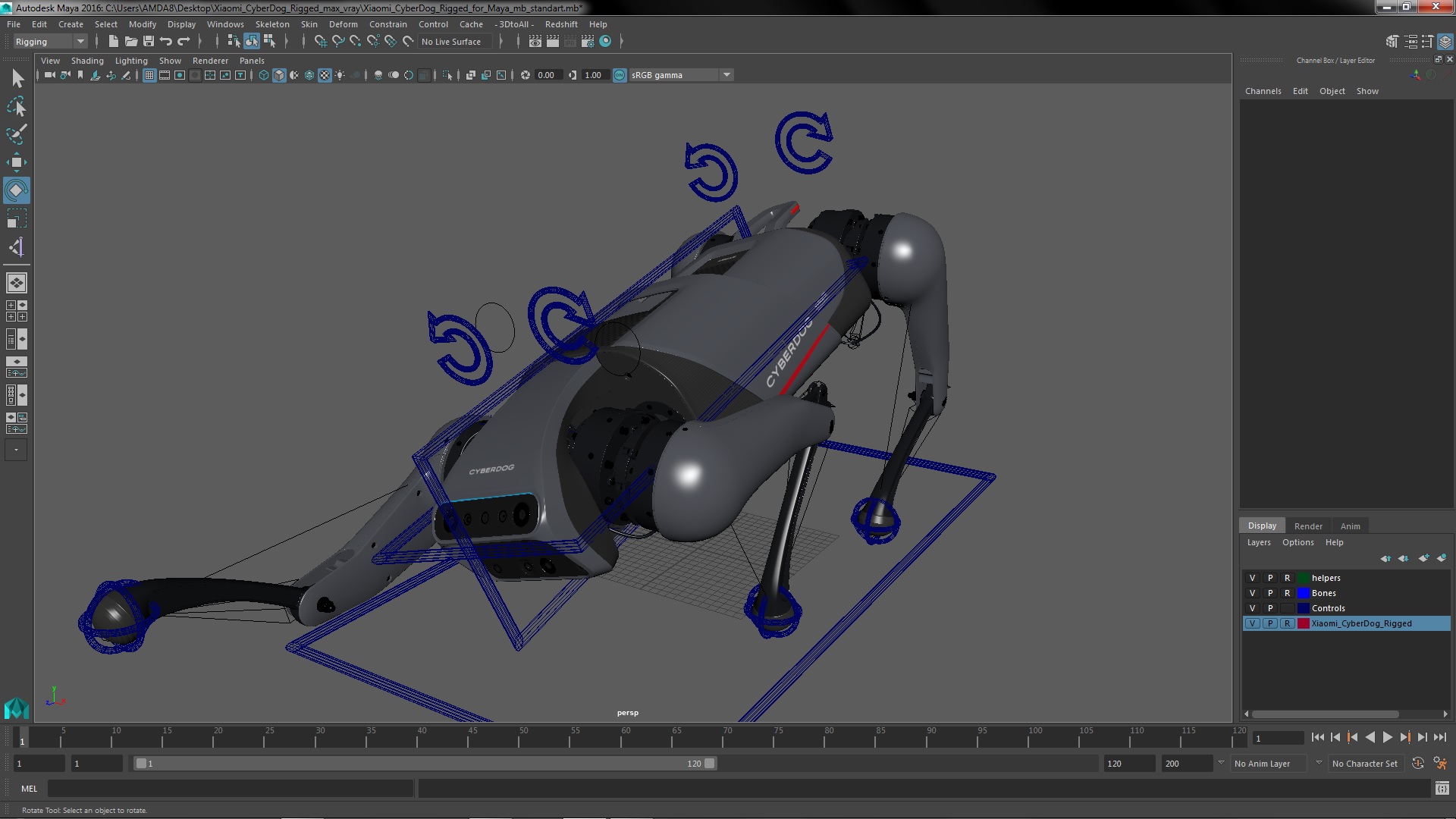The width and height of the screenshot is (1456, 819).
Task: Open the Skeleton menu
Action: [x=272, y=24]
